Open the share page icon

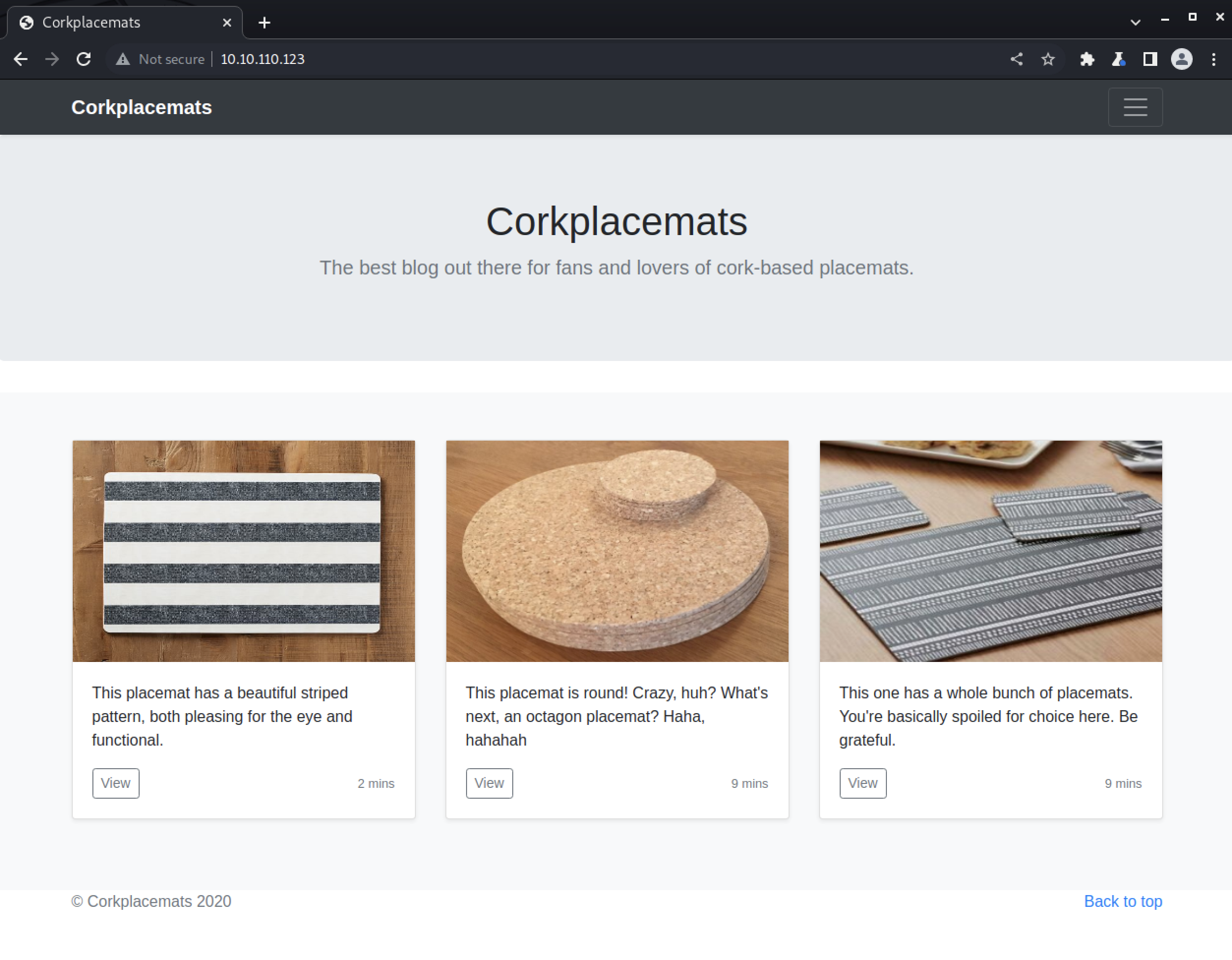(1017, 59)
